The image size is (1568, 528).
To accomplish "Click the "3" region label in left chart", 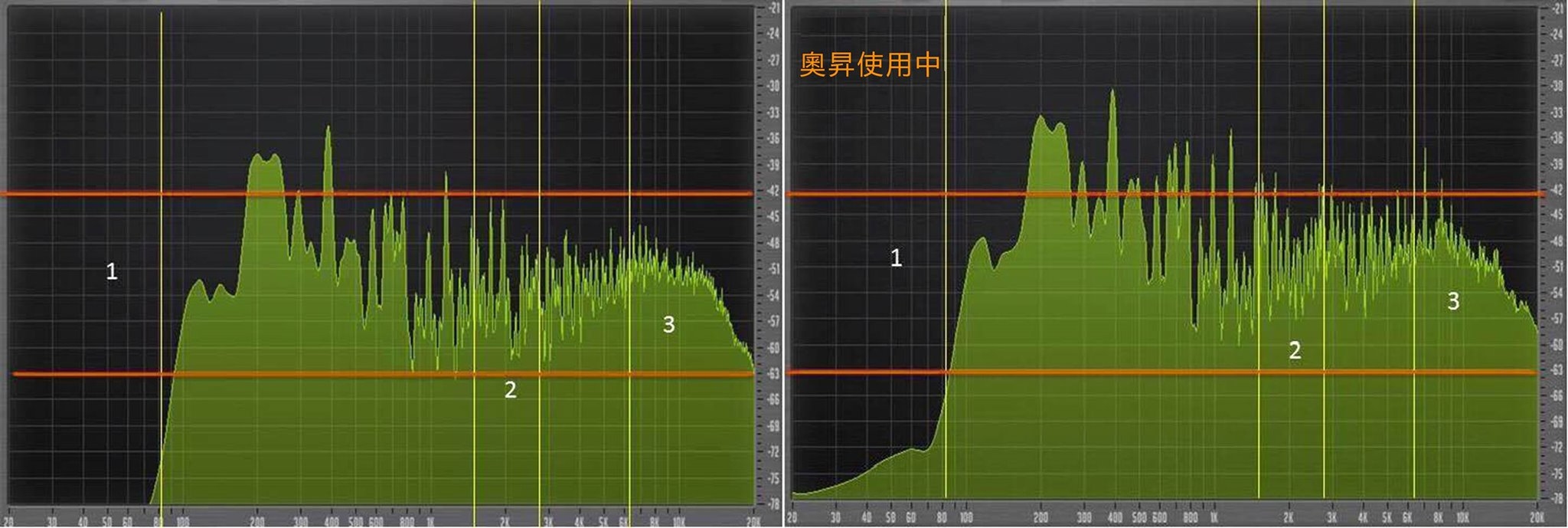I will point(668,325).
